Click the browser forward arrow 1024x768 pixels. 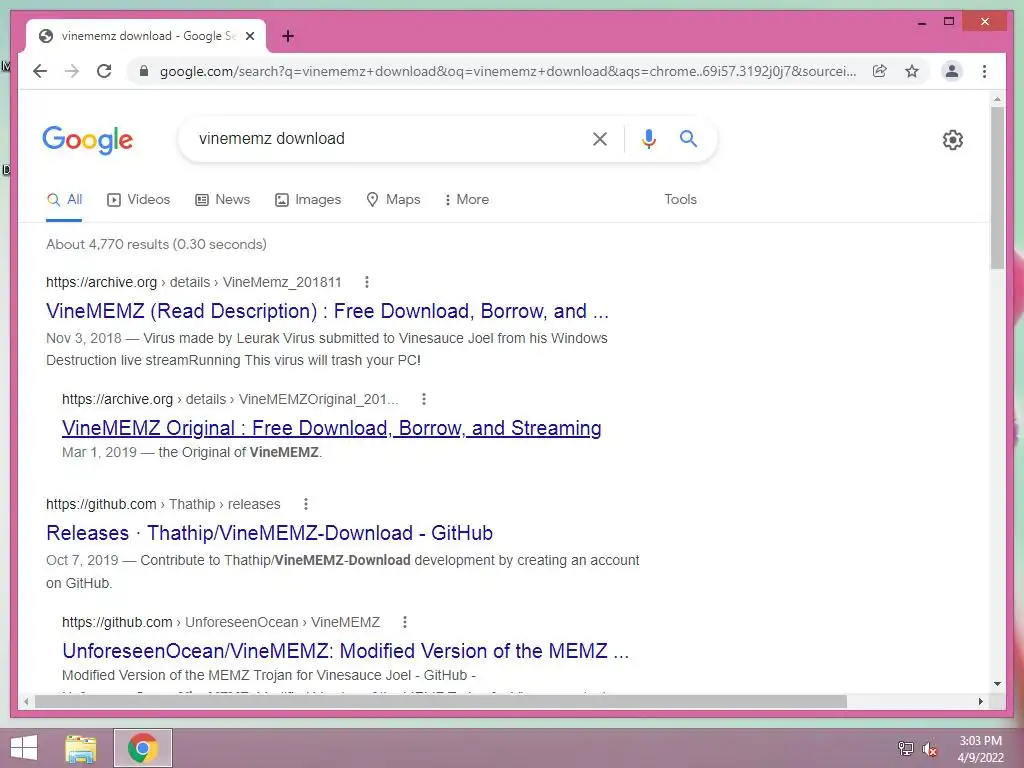pyautogui.click(x=72, y=71)
